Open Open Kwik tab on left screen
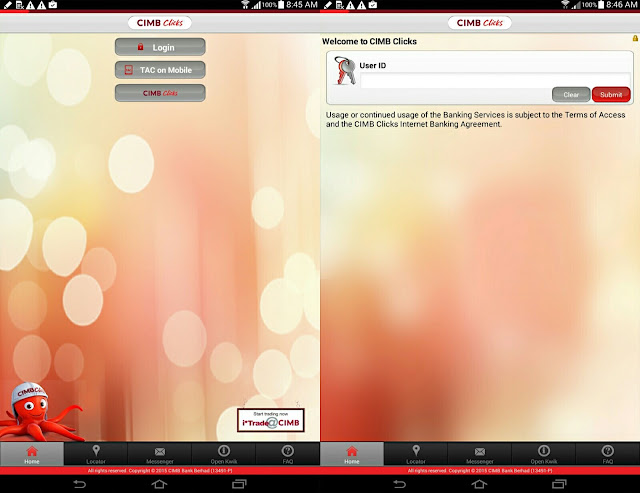The image size is (640, 493). (224, 454)
